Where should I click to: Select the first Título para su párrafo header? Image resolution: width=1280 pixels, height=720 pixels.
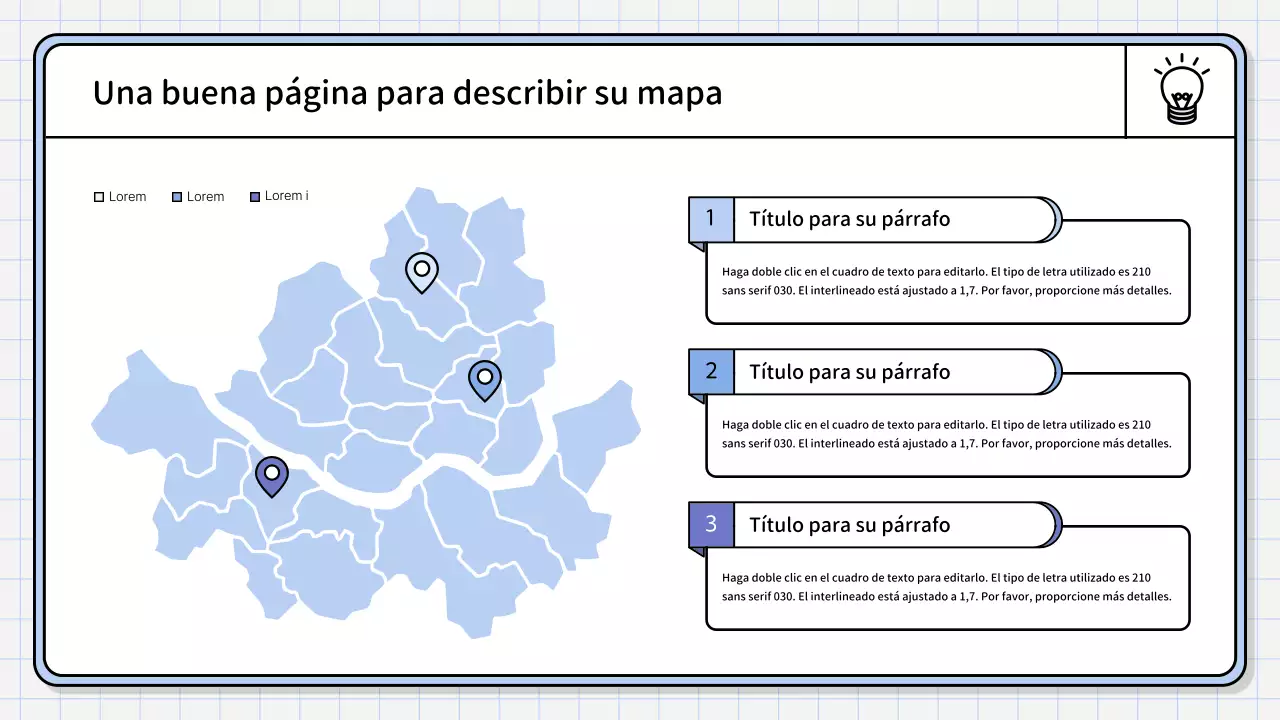pos(850,219)
